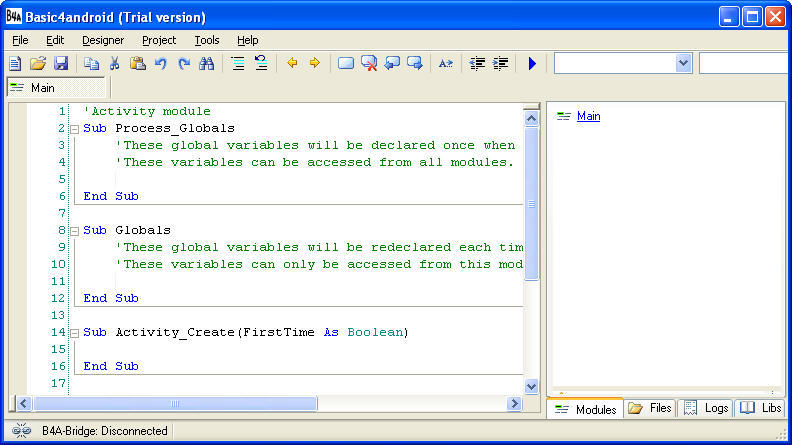The height and width of the screenshot is (445, 792).
Task: Switch to the Logs tab
Action: click(706, 408)
